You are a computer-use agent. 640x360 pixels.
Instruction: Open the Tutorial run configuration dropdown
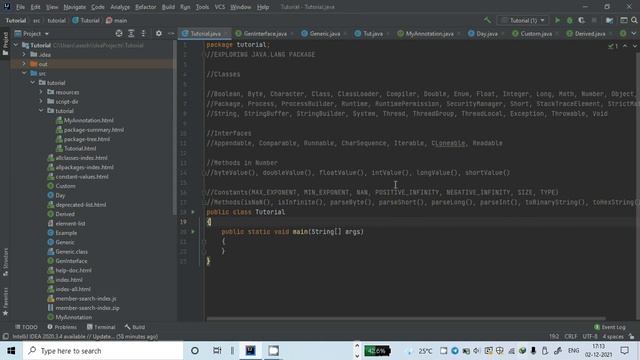click(x=523, y=20)
